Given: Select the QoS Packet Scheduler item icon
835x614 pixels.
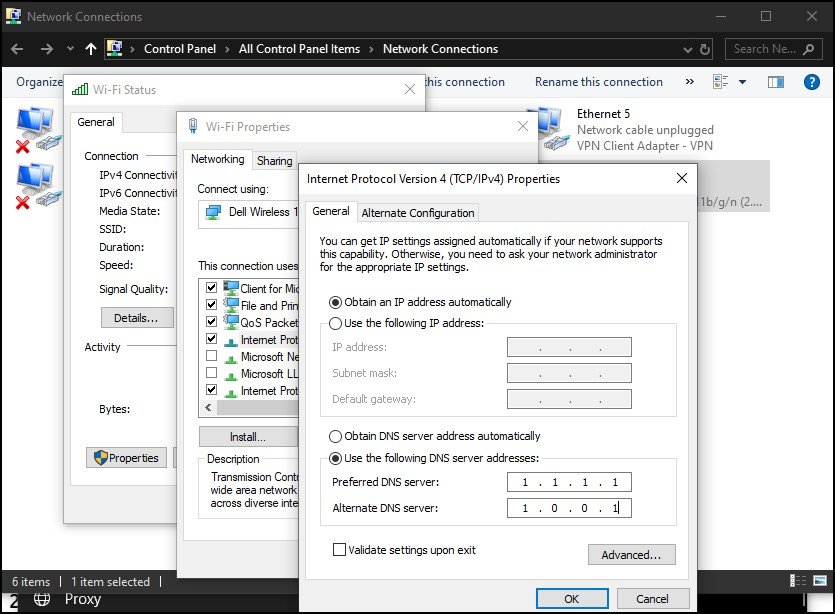Looking at the screenshot, I should point(231,322).
